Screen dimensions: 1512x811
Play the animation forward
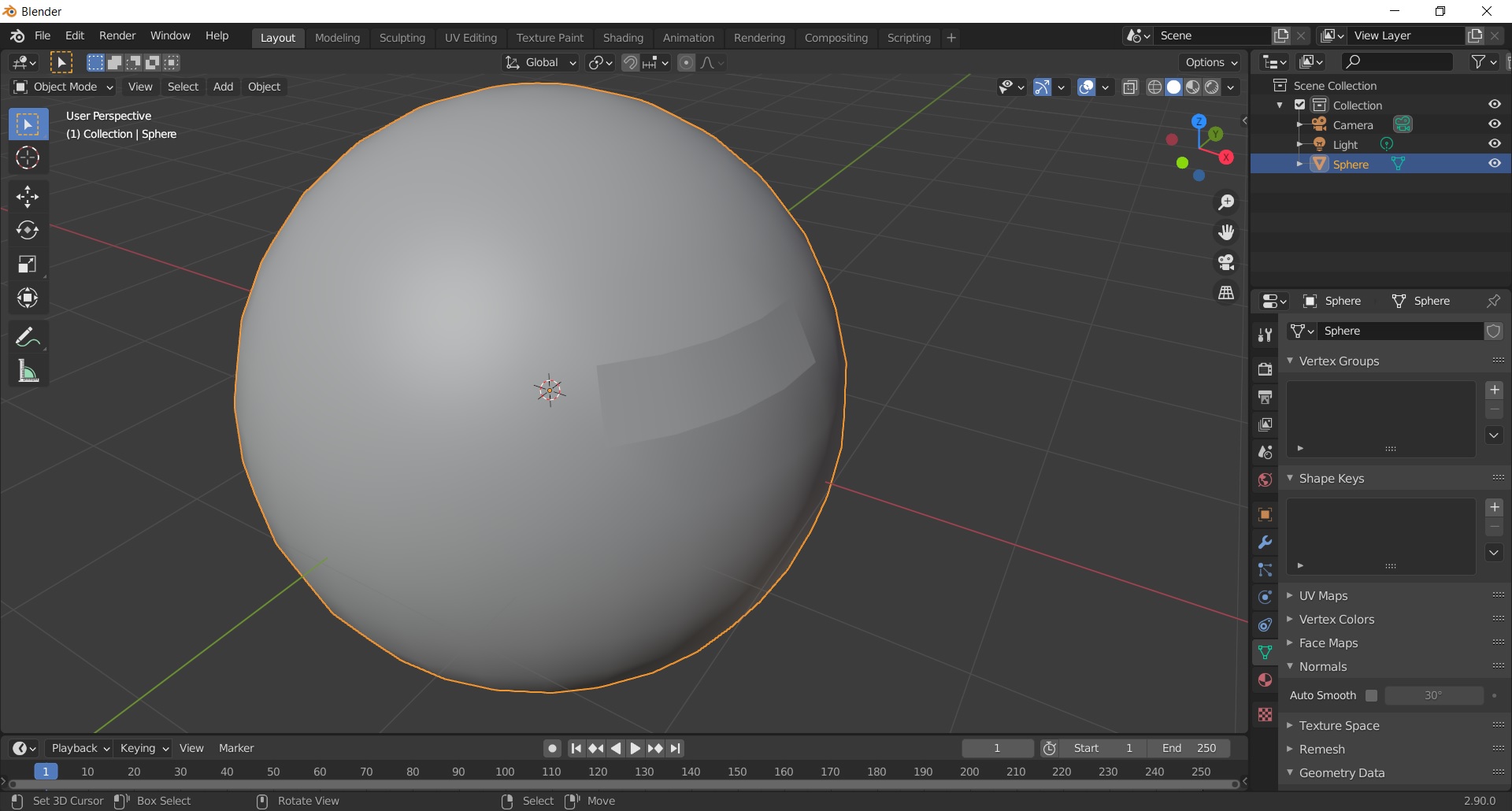click(x=635, y=748)
